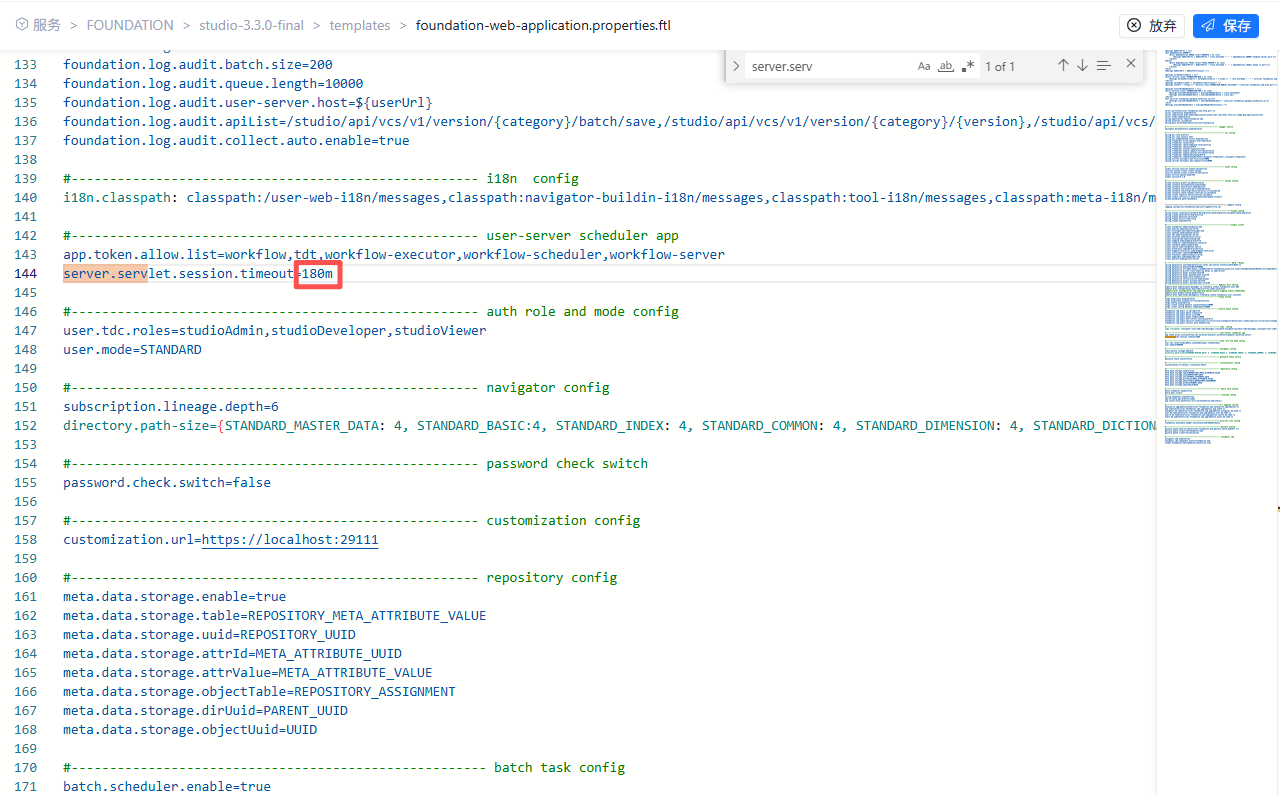Click meta.data.storage.enable=true line
The width and height of the screenshot is (1280, 795).
175,597
